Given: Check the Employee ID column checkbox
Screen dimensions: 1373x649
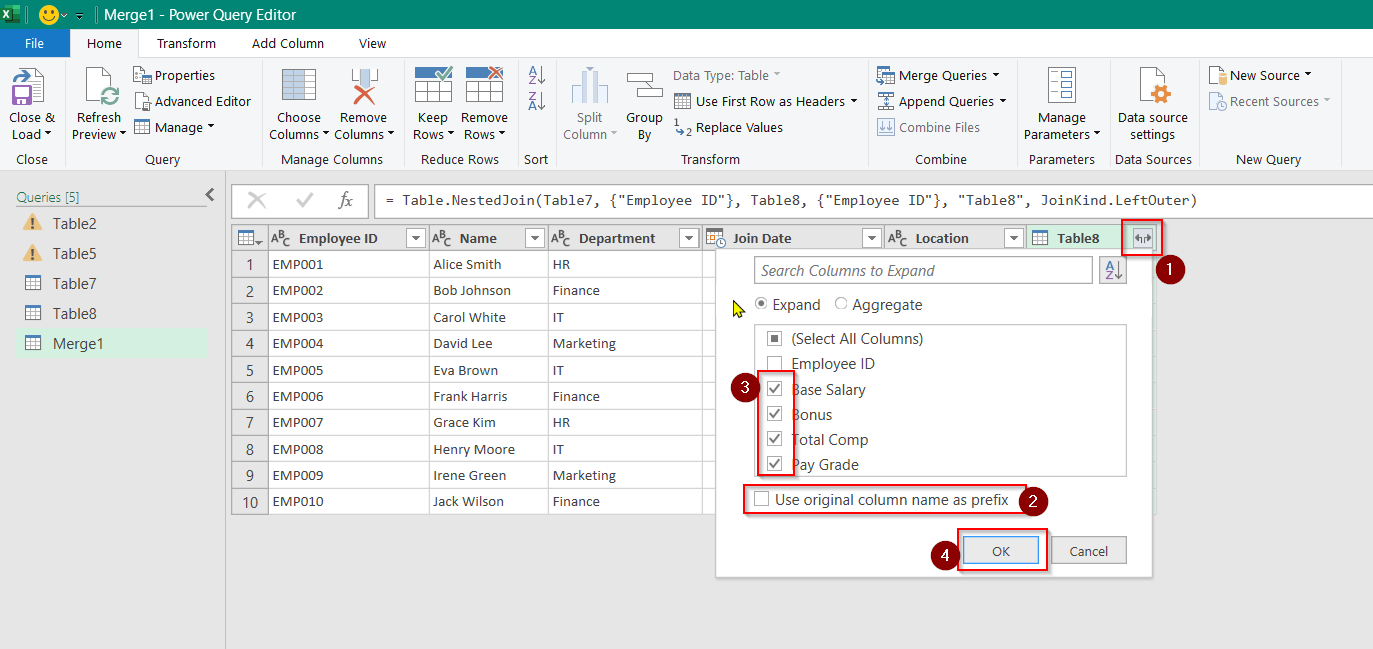Looking at the screenshot, I should tap(774, 364).
